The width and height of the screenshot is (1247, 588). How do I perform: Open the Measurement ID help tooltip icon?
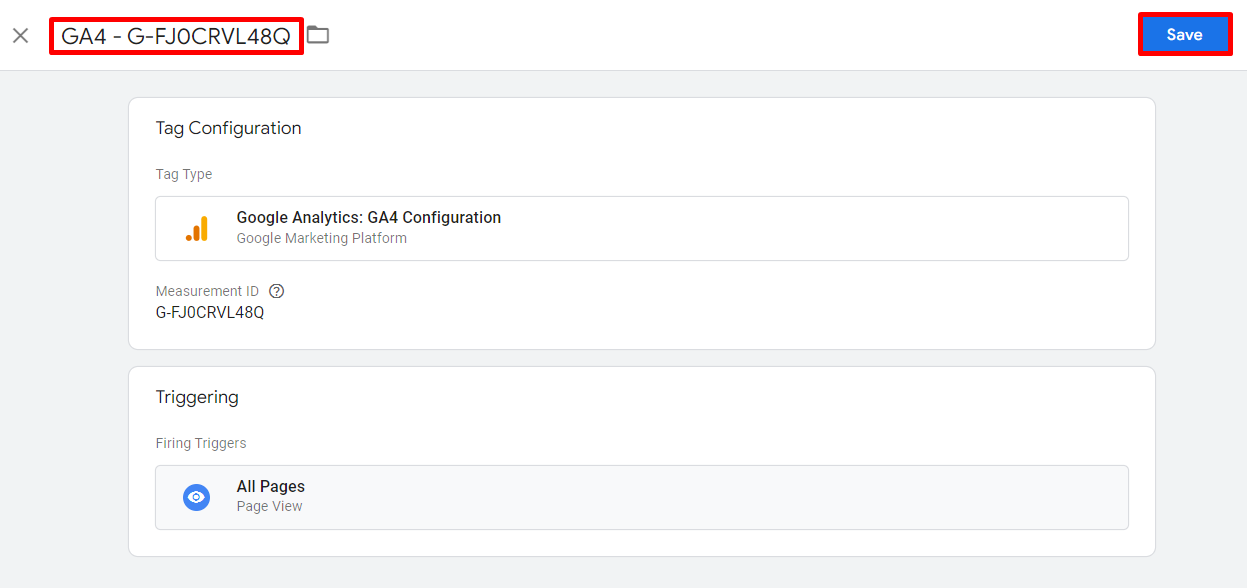[x=276, y=291]
